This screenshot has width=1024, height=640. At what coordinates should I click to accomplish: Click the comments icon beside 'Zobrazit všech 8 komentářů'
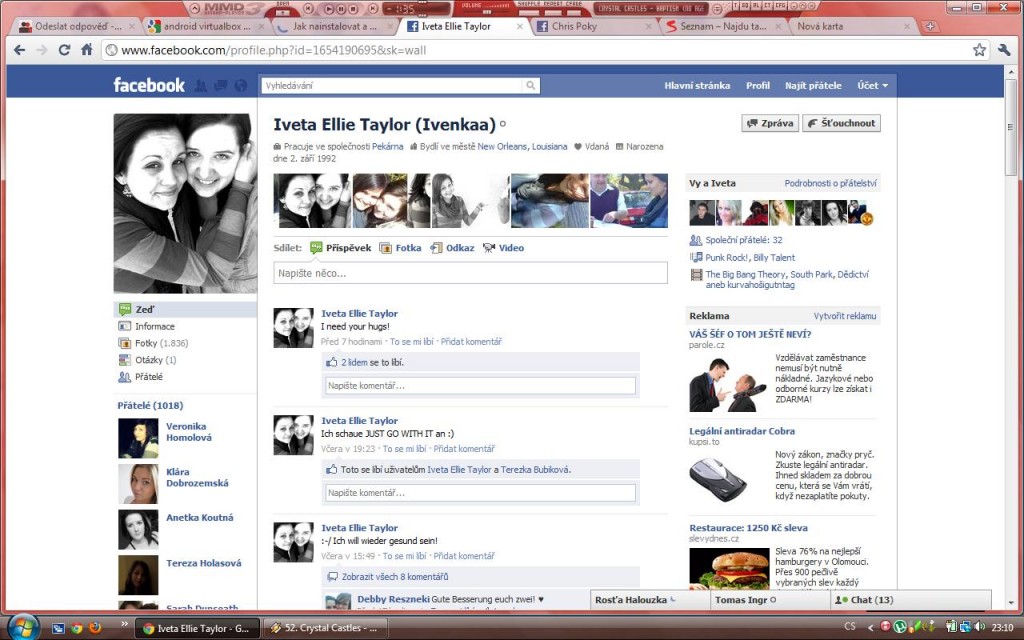click(332, 577)
